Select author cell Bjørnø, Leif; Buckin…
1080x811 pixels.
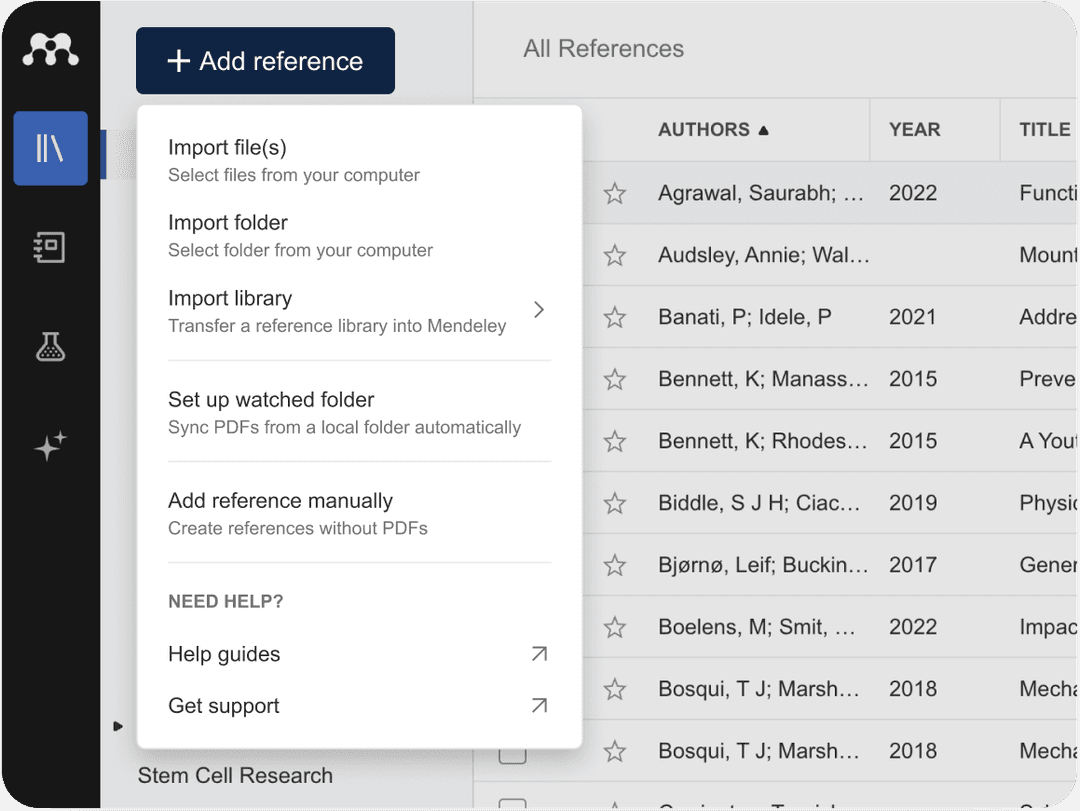(762, 565)
